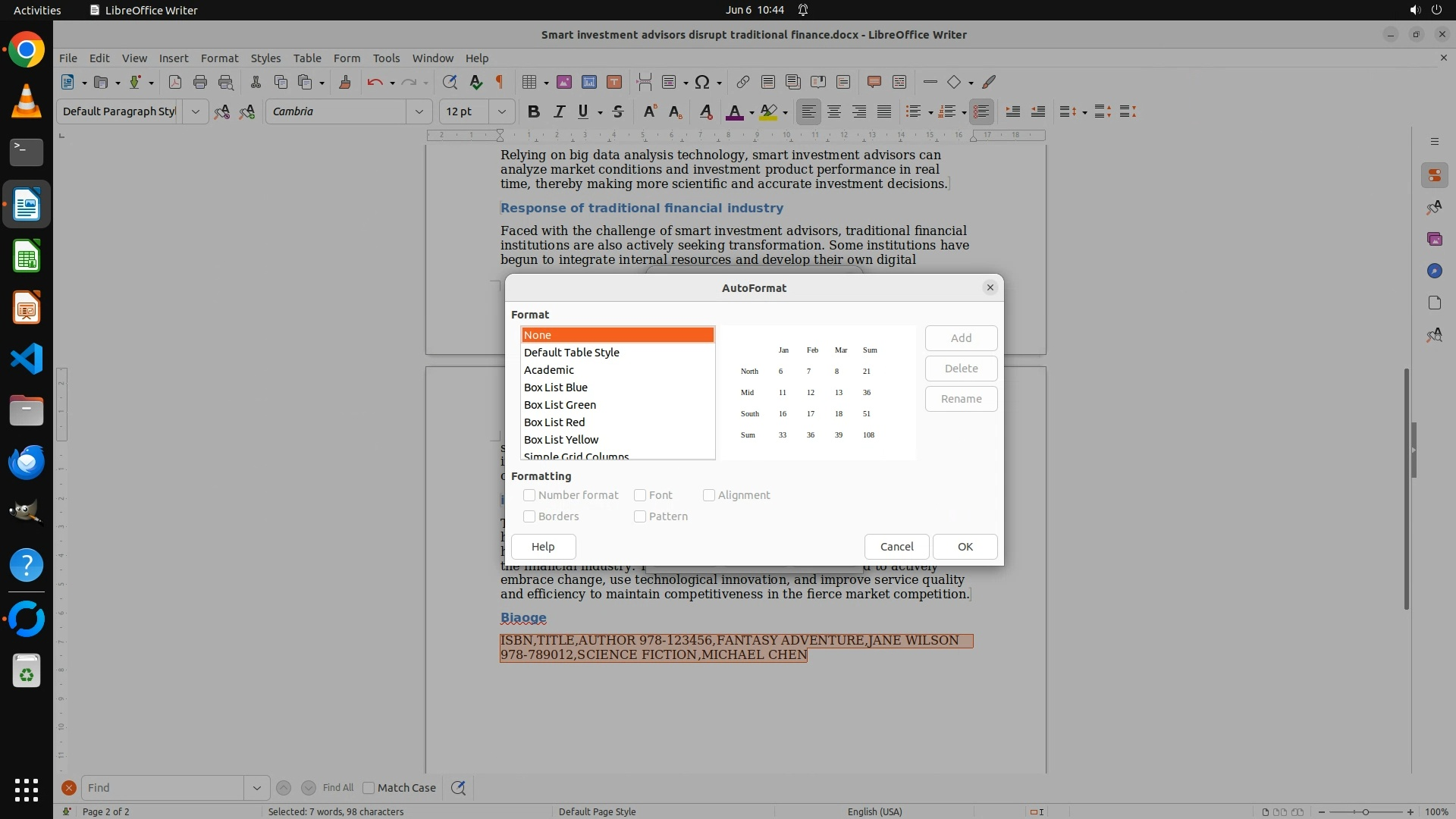Click the Italic formatting icon
The width and height of the screenshot is (1456, 819).
click(559, 111)
